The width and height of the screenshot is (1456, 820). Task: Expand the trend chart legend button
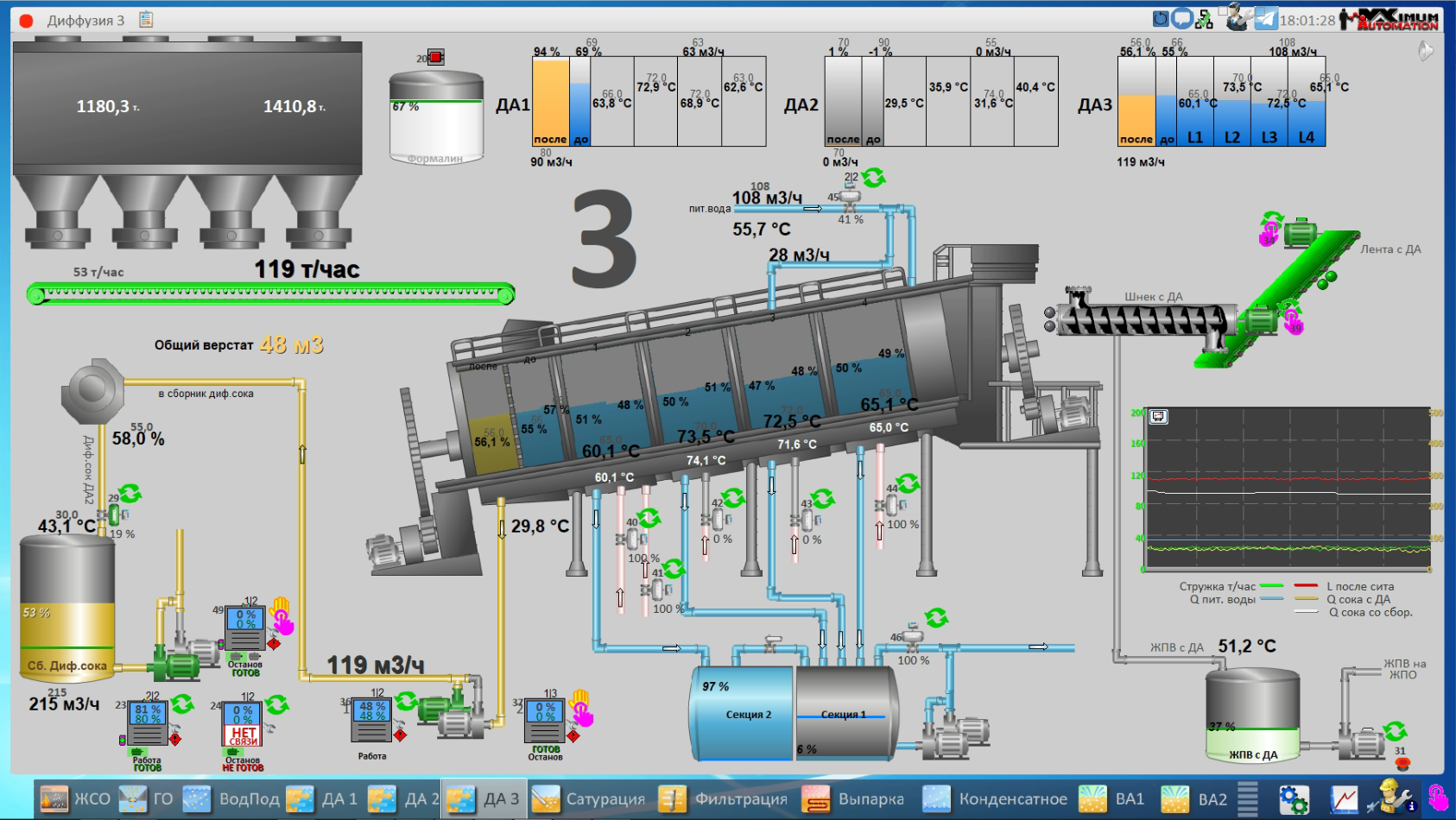(1158, 417)
